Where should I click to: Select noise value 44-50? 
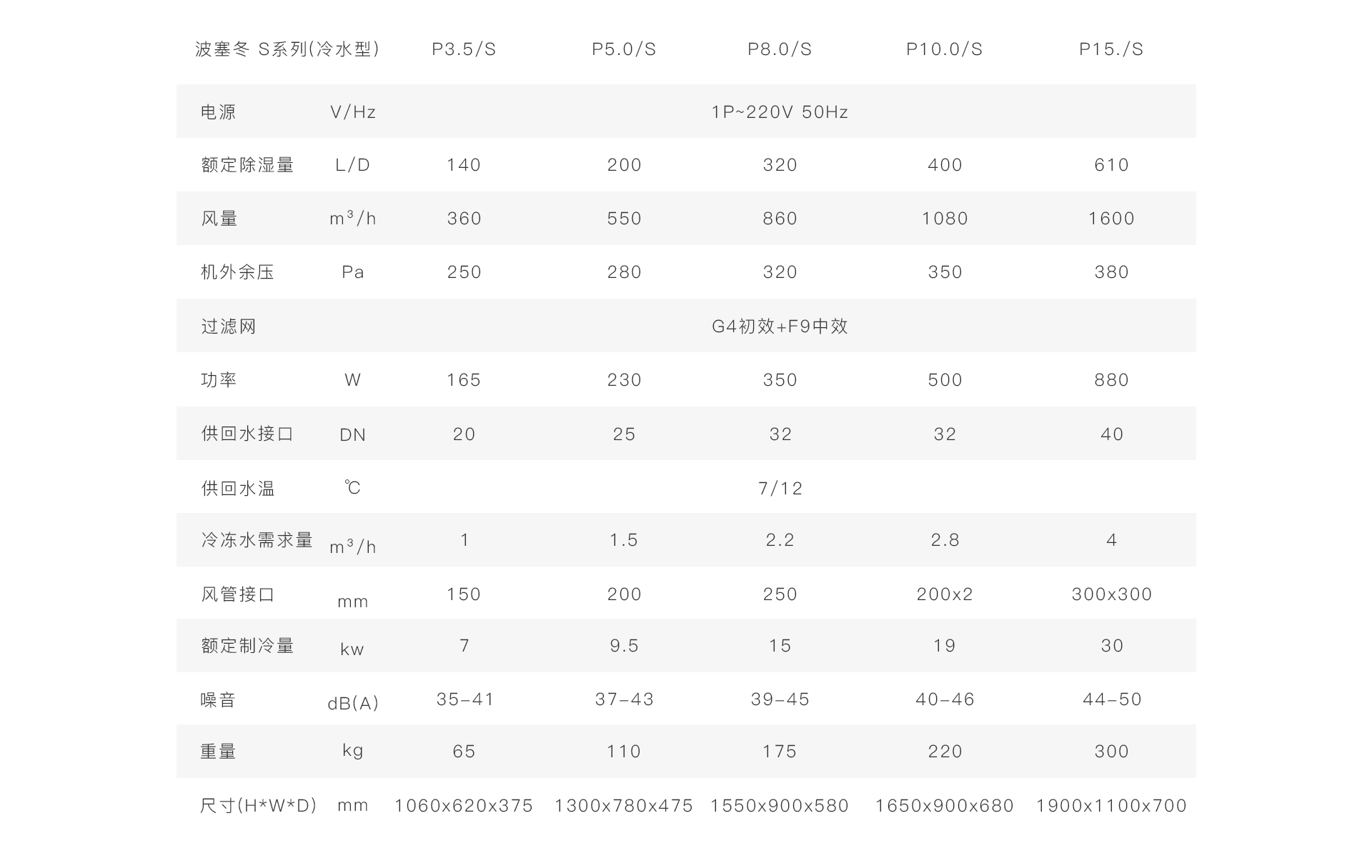pyautogui.click(x=1112, y=699)
